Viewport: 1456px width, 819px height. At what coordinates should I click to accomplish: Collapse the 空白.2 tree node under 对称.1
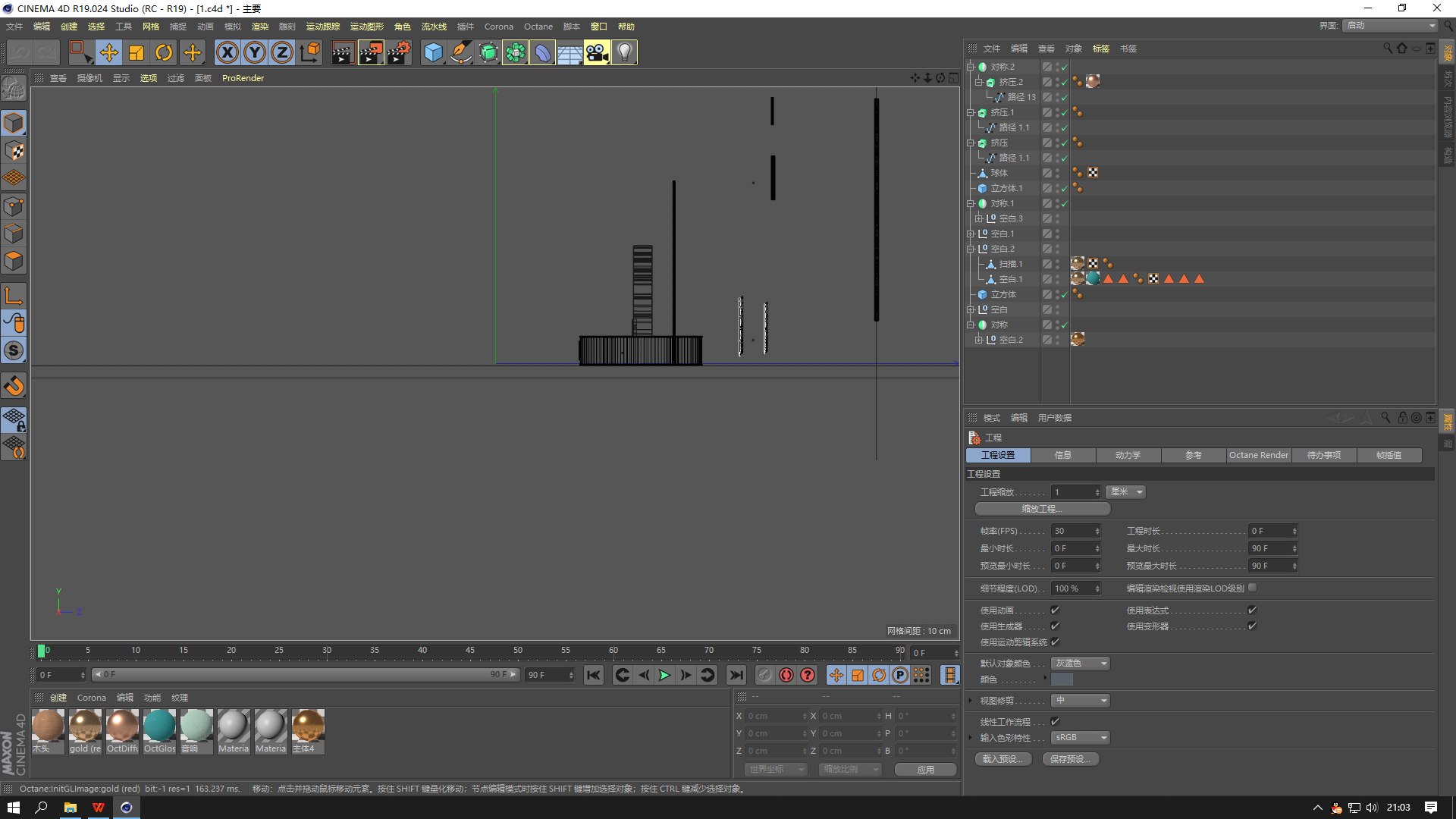click(971, 249)
